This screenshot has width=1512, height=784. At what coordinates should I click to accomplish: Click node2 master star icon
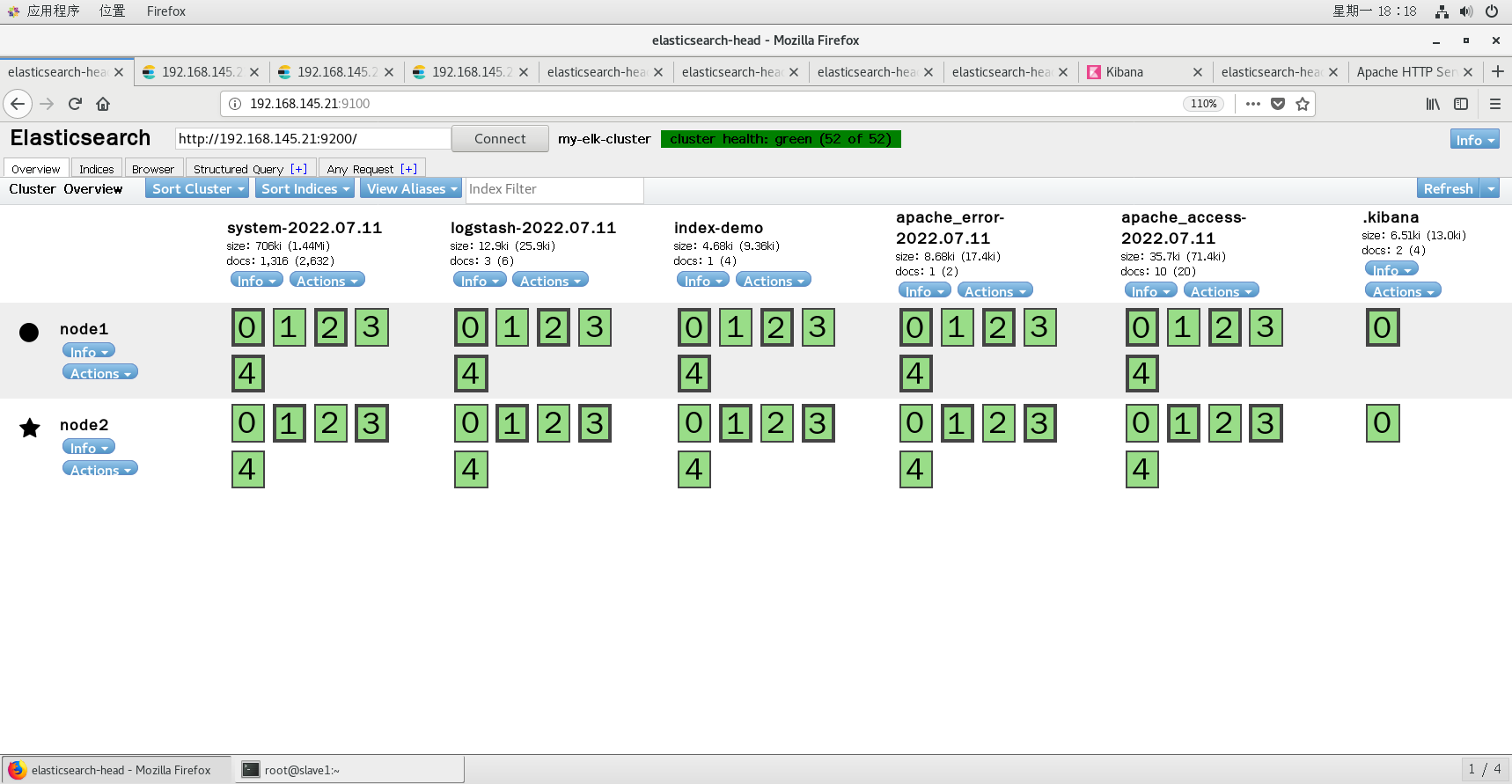tap(30, 428)
